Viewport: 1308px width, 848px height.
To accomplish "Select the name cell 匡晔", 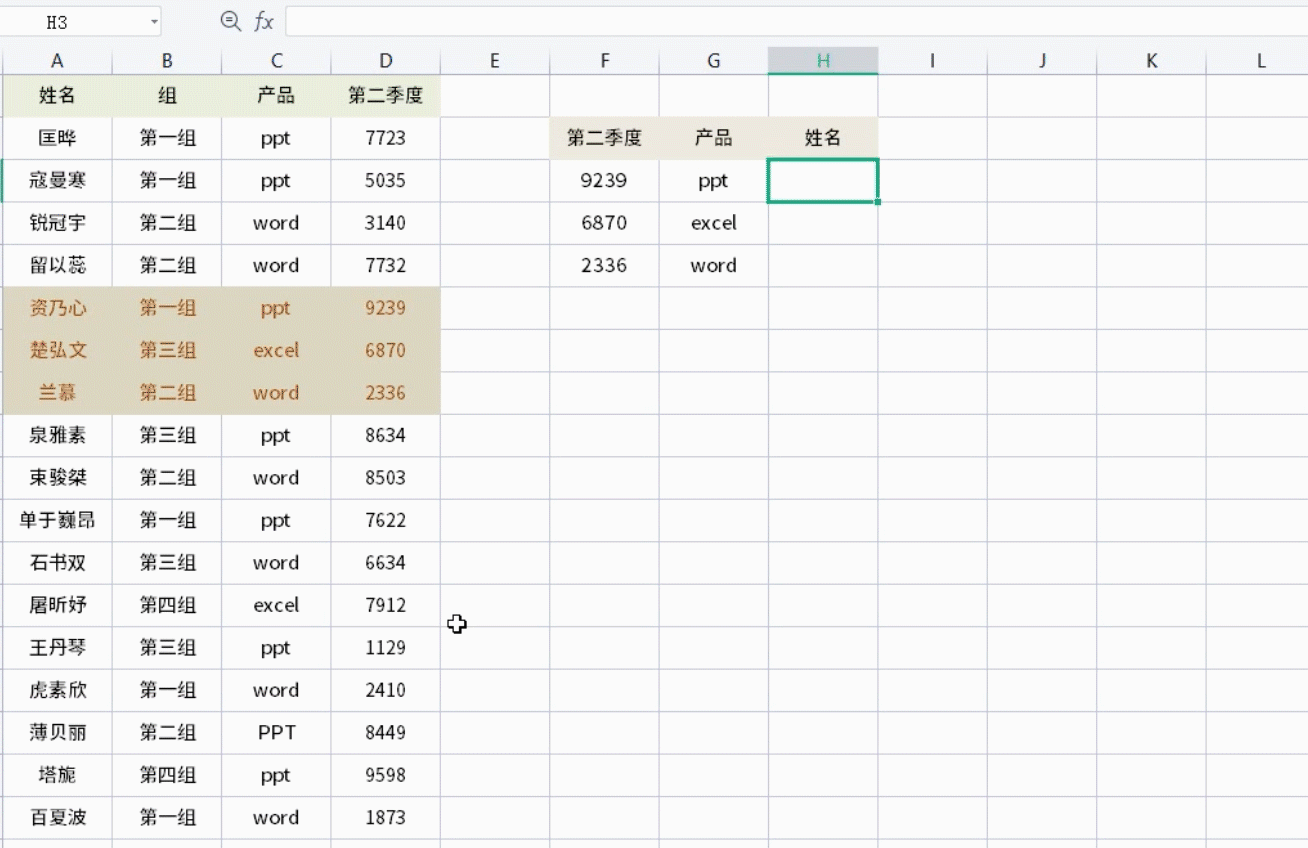I will click(57, 138).
